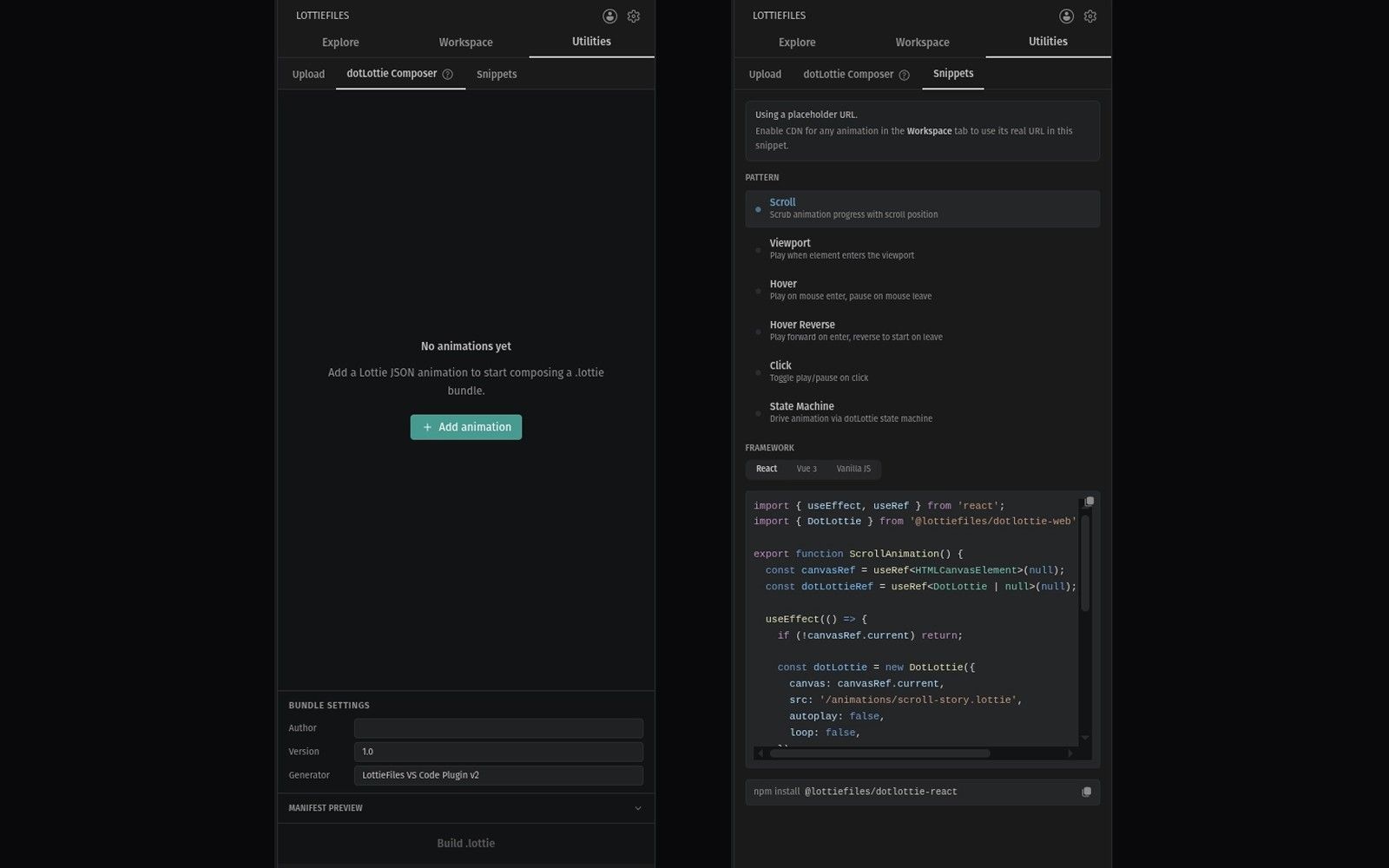
Task: Open the settings gear in the left LottieFiles panel
Action: (634, 16)
